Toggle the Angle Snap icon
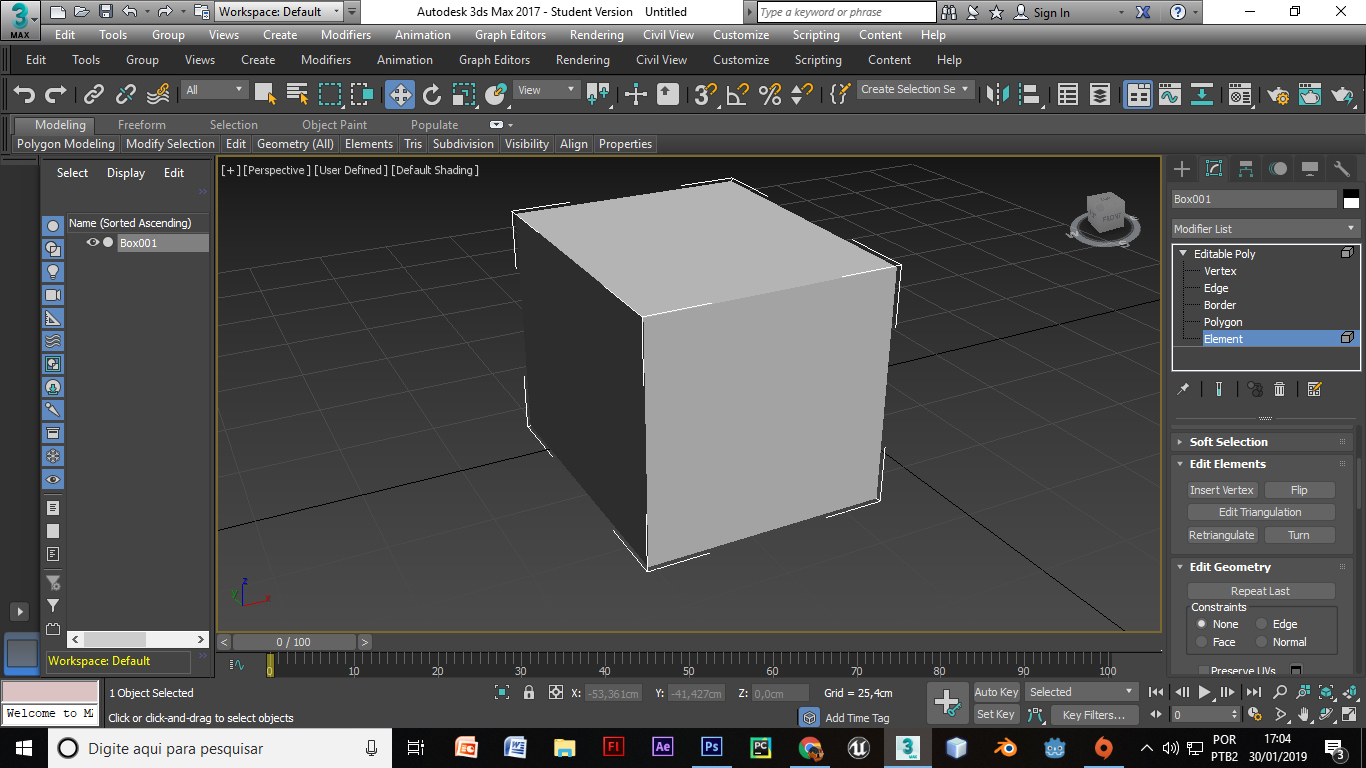 pyautogui.click(x=738, y=94)
